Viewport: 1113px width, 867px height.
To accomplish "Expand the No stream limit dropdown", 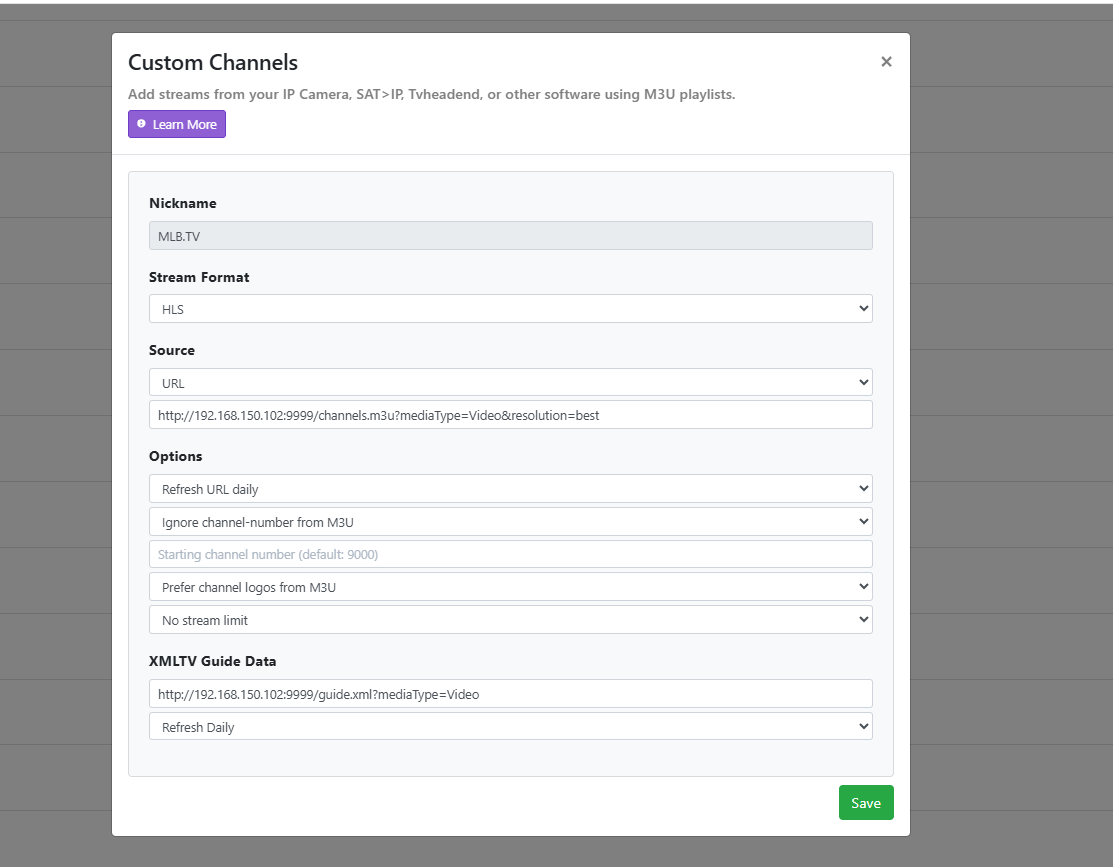I will (x=510, y=620).
